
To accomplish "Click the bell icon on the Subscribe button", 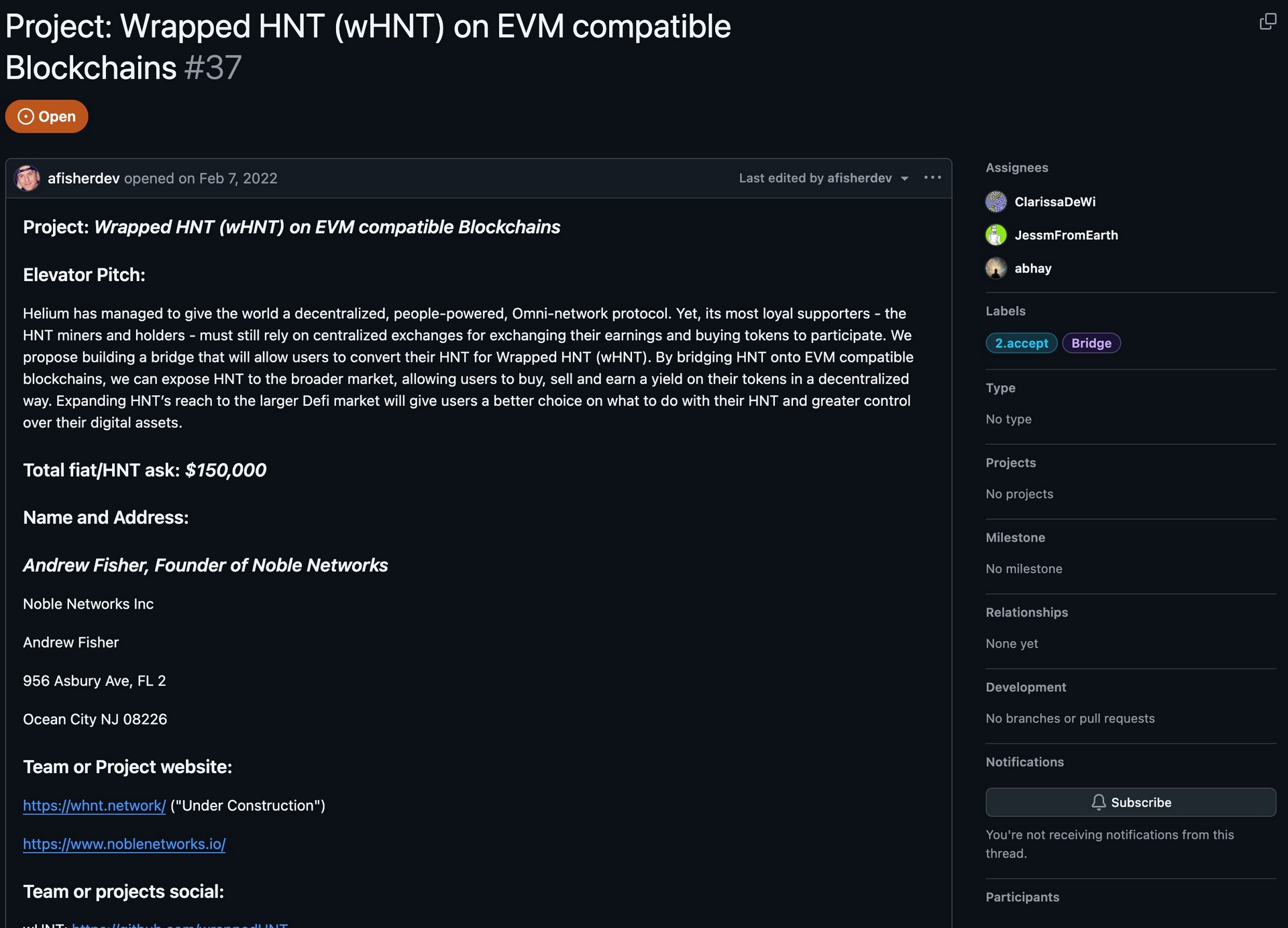I will click(x=1098, y=803).
